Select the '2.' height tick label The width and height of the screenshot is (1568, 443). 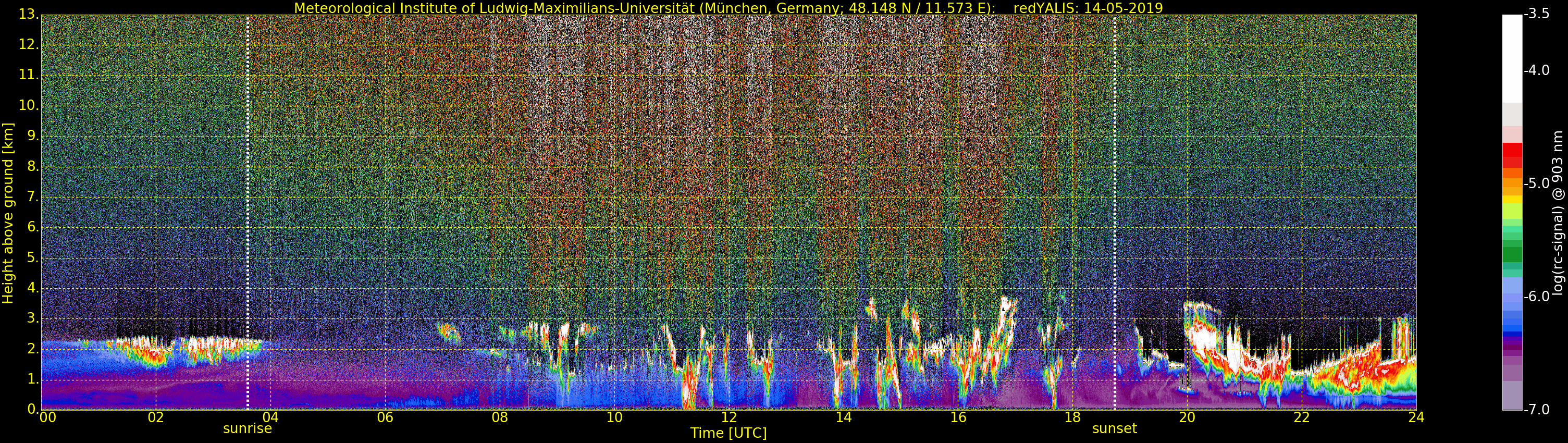pyautogui.click(x=33, y=349)
